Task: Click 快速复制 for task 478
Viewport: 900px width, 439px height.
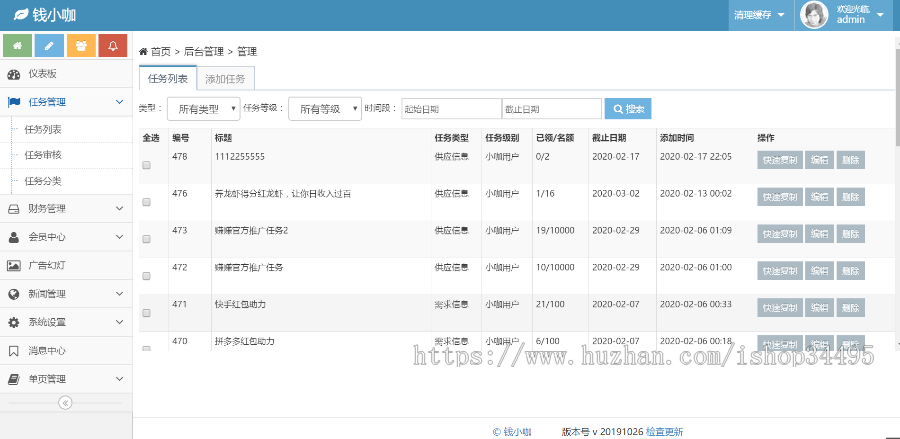Action: [x=780, y=160]
